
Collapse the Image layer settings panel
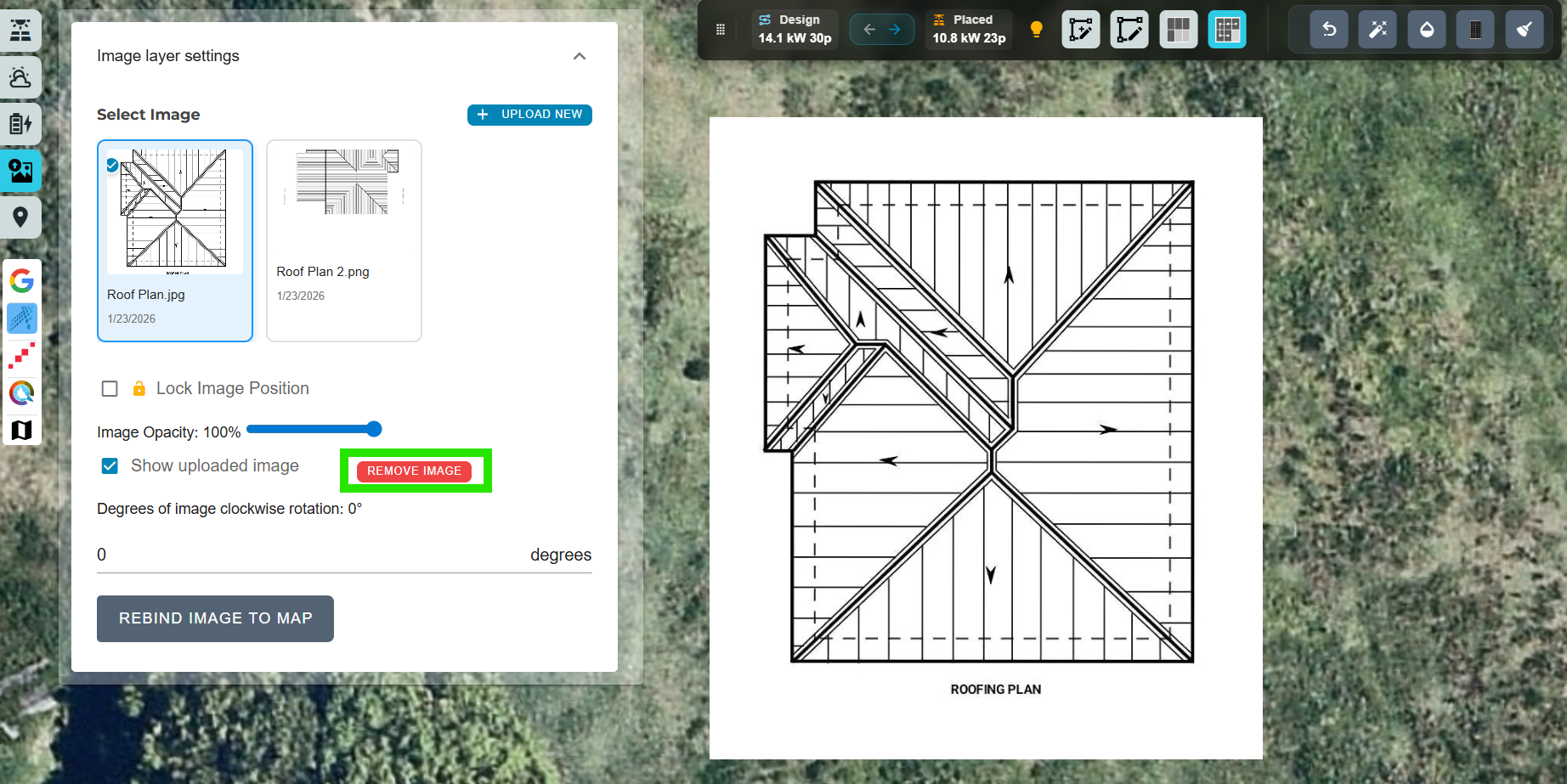[x=580, y=56]
